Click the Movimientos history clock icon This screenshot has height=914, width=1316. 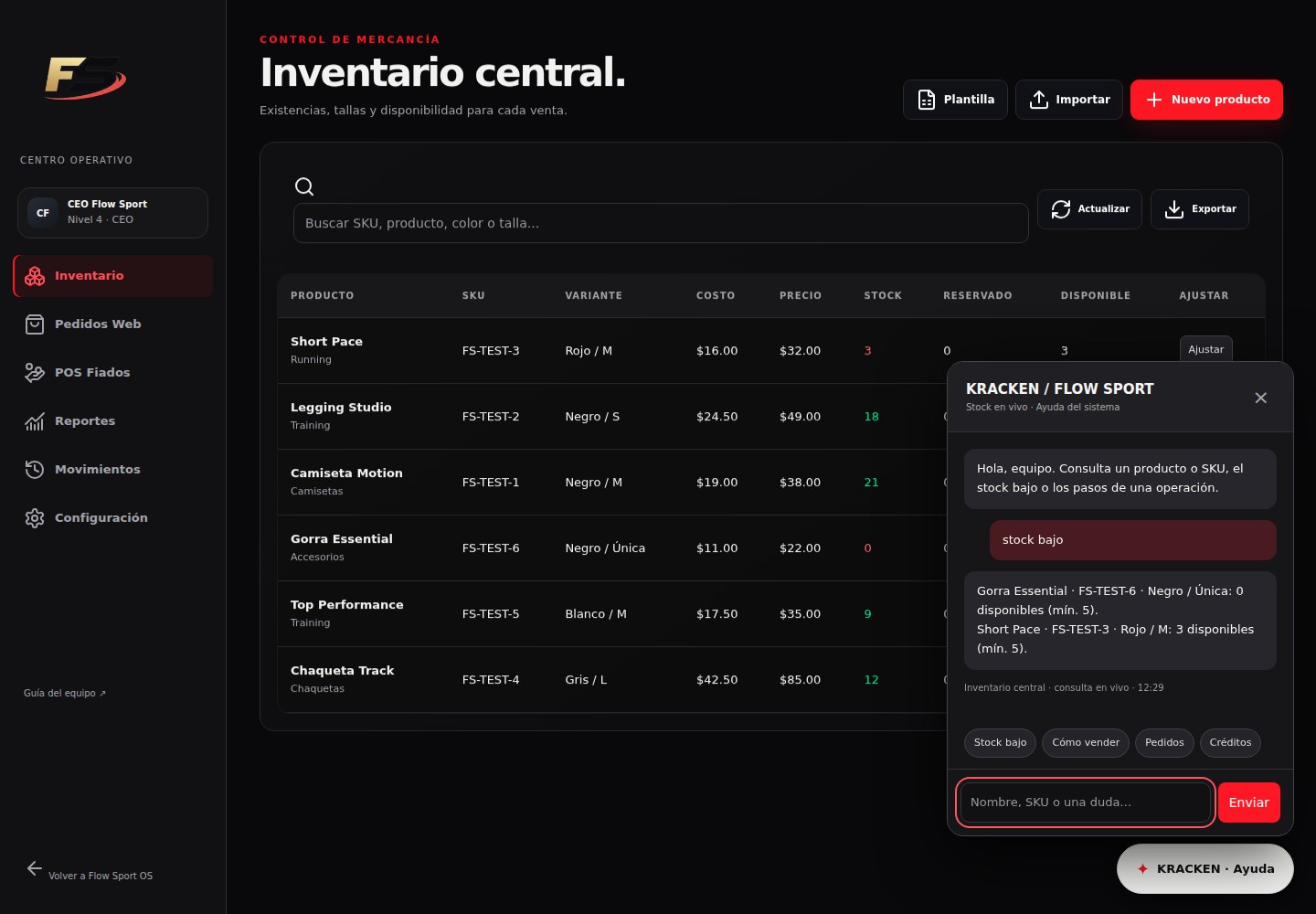(x=35, y=470)
